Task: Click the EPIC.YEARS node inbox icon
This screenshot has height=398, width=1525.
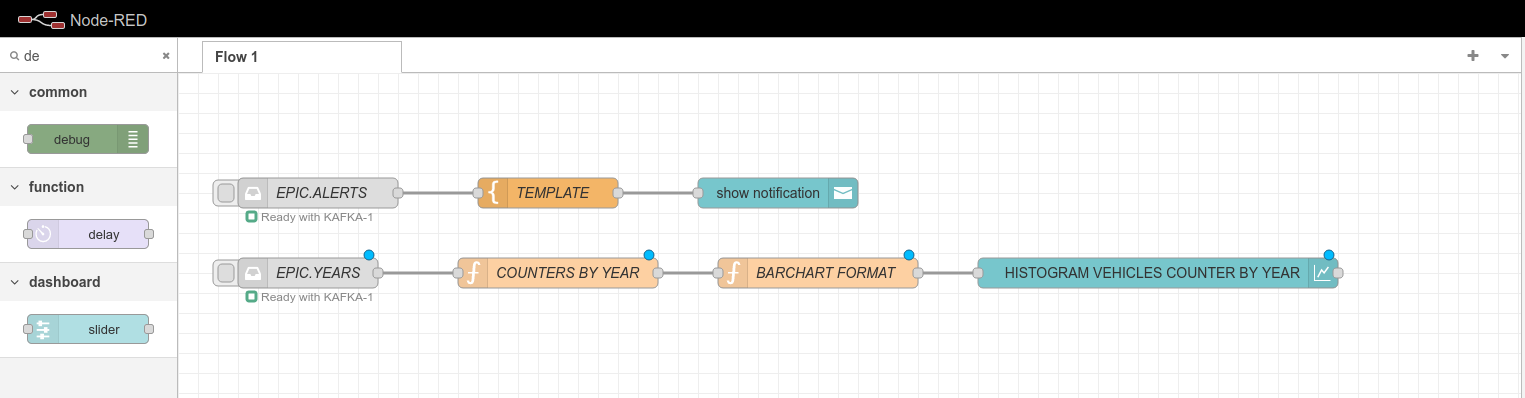Action: pyautogui.click(x=253, y=272)
